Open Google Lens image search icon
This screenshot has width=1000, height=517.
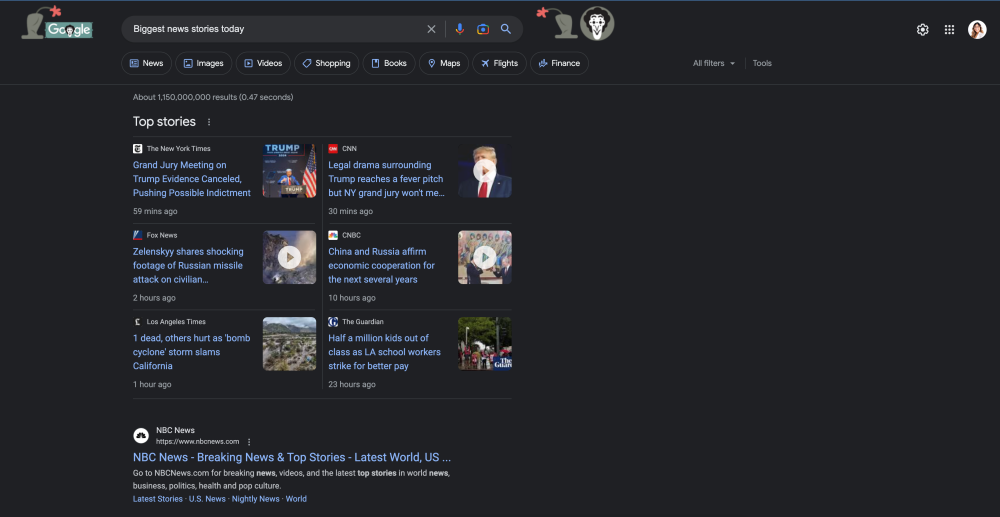pyautogui.click(x=483, y=29)
